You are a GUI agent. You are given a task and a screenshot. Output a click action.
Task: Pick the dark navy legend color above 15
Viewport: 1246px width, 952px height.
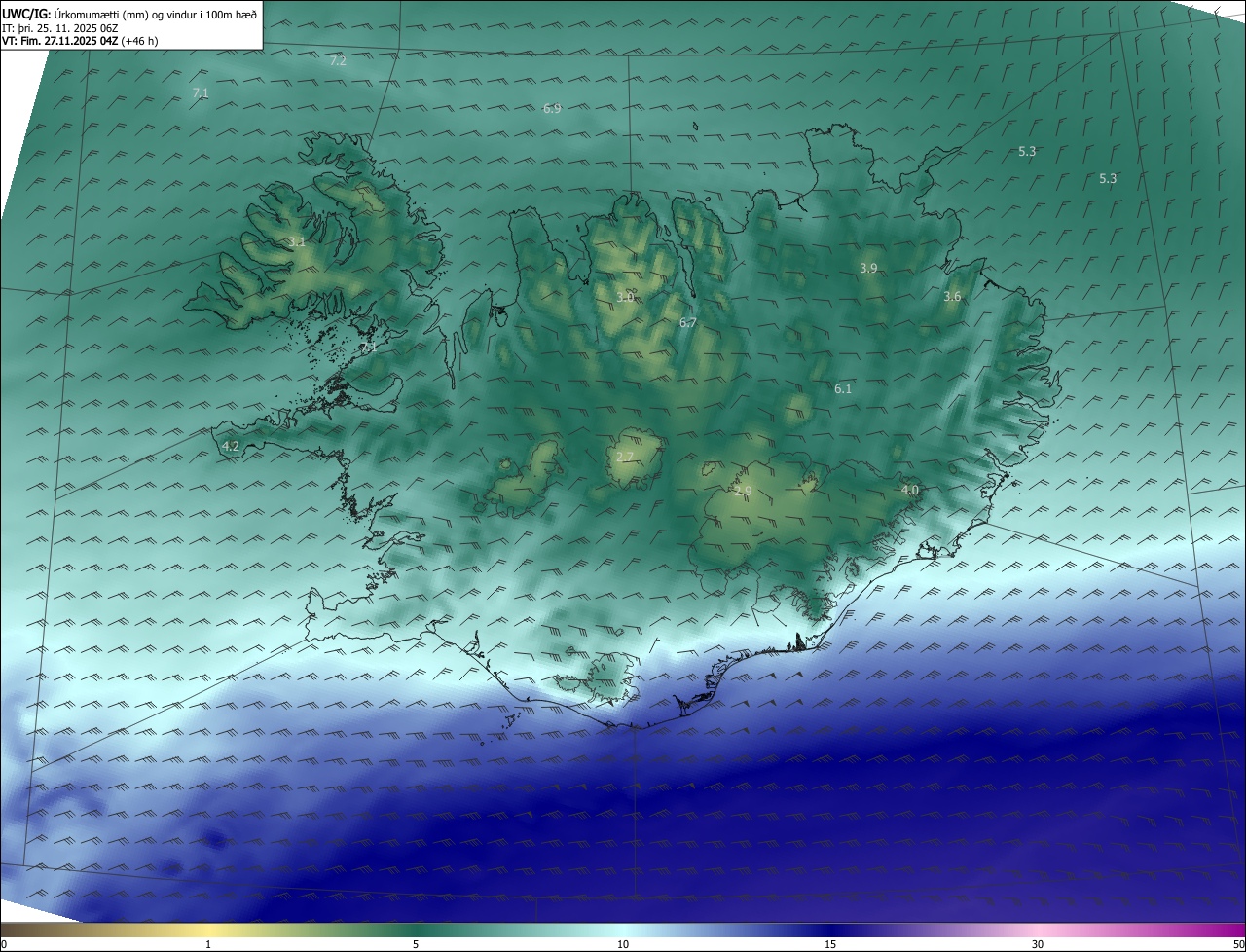click(830, 930)
